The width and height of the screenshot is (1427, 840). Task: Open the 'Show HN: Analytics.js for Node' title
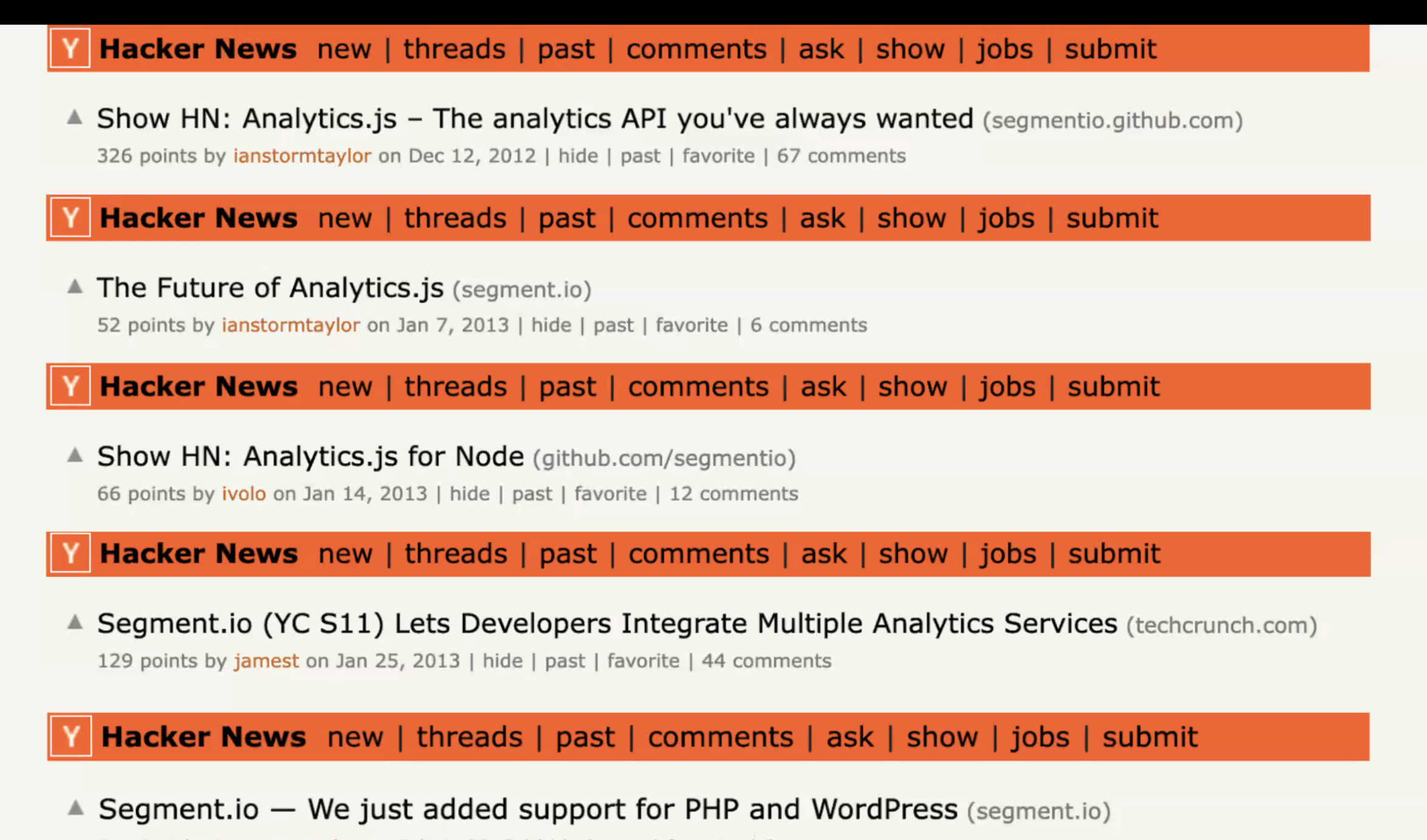(x=310, y=456)
